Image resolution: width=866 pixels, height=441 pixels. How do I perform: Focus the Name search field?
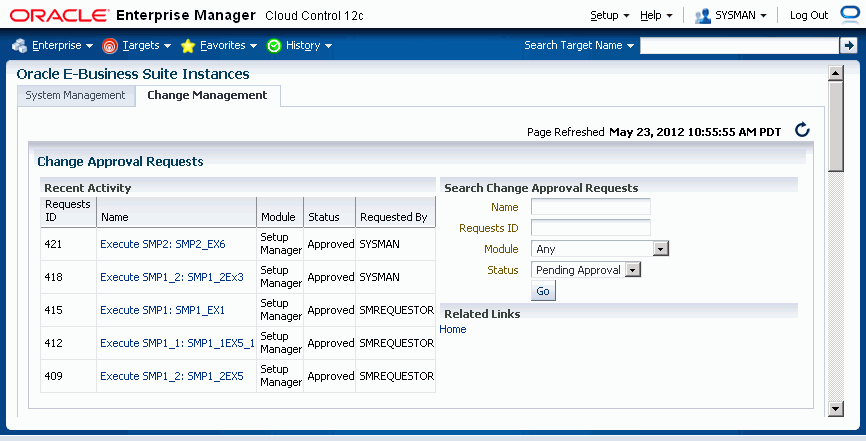point(590,207)
